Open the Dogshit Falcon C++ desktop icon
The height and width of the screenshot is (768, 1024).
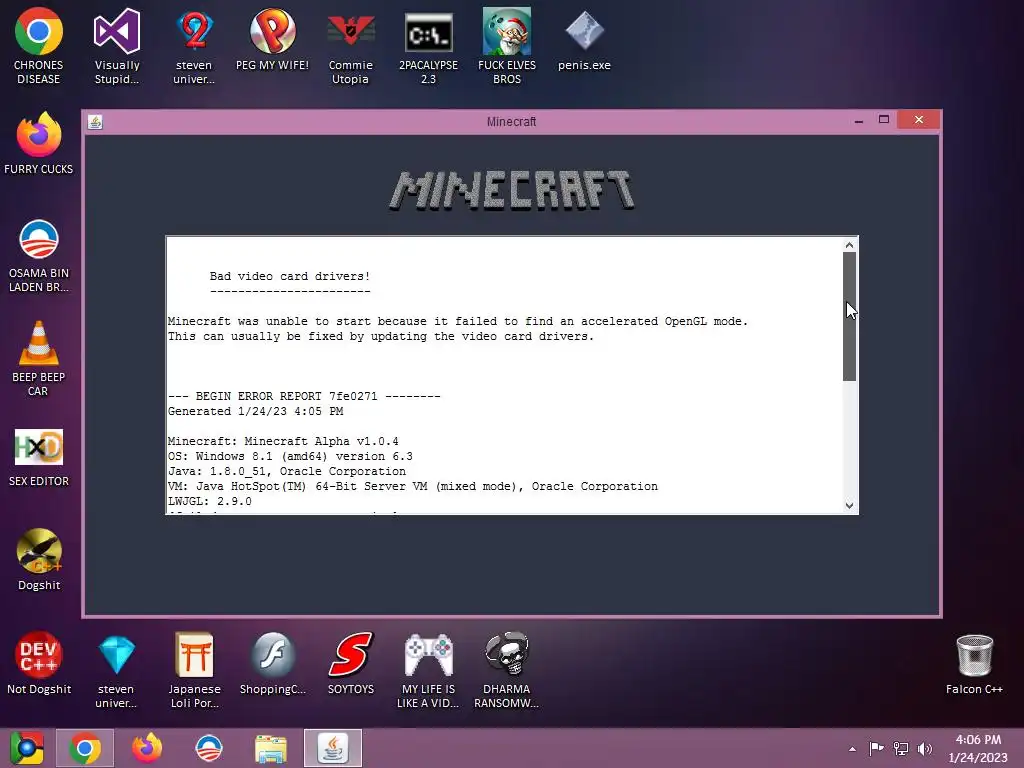coord(39,559)
